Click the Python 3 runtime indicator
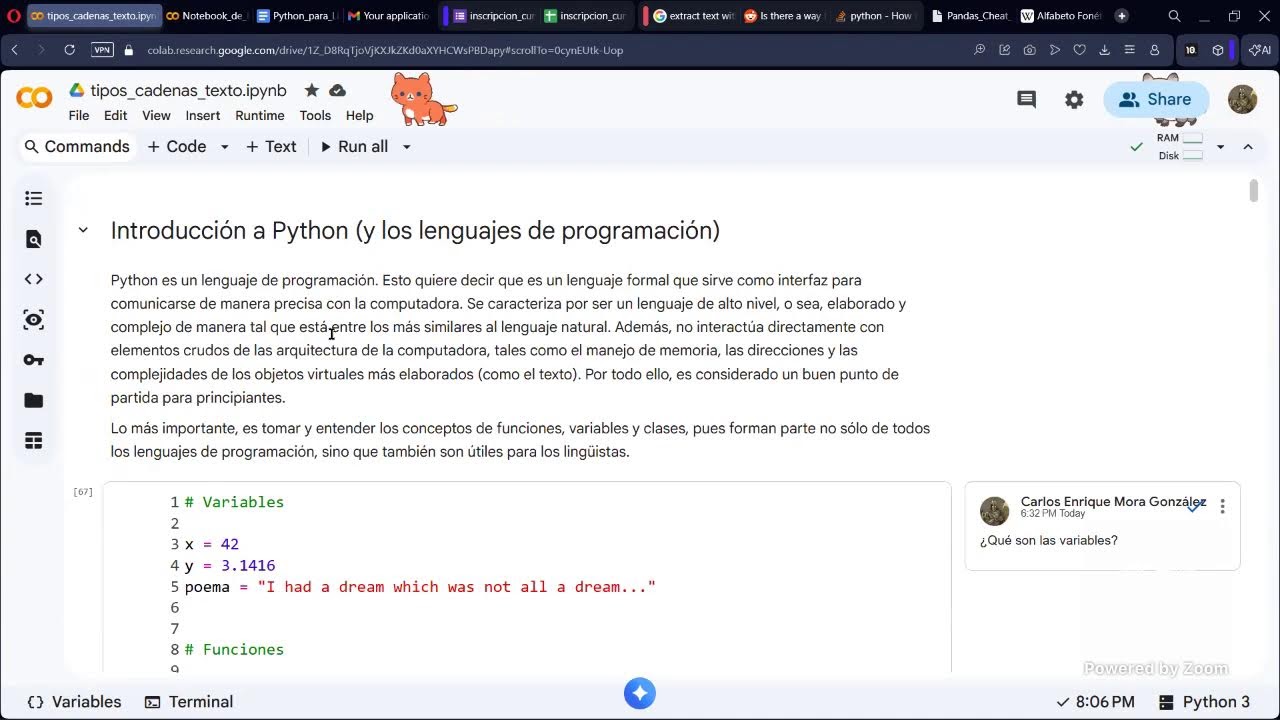Image resolution: width=1280 pixels, height=720 pixels. point(1205,702)
